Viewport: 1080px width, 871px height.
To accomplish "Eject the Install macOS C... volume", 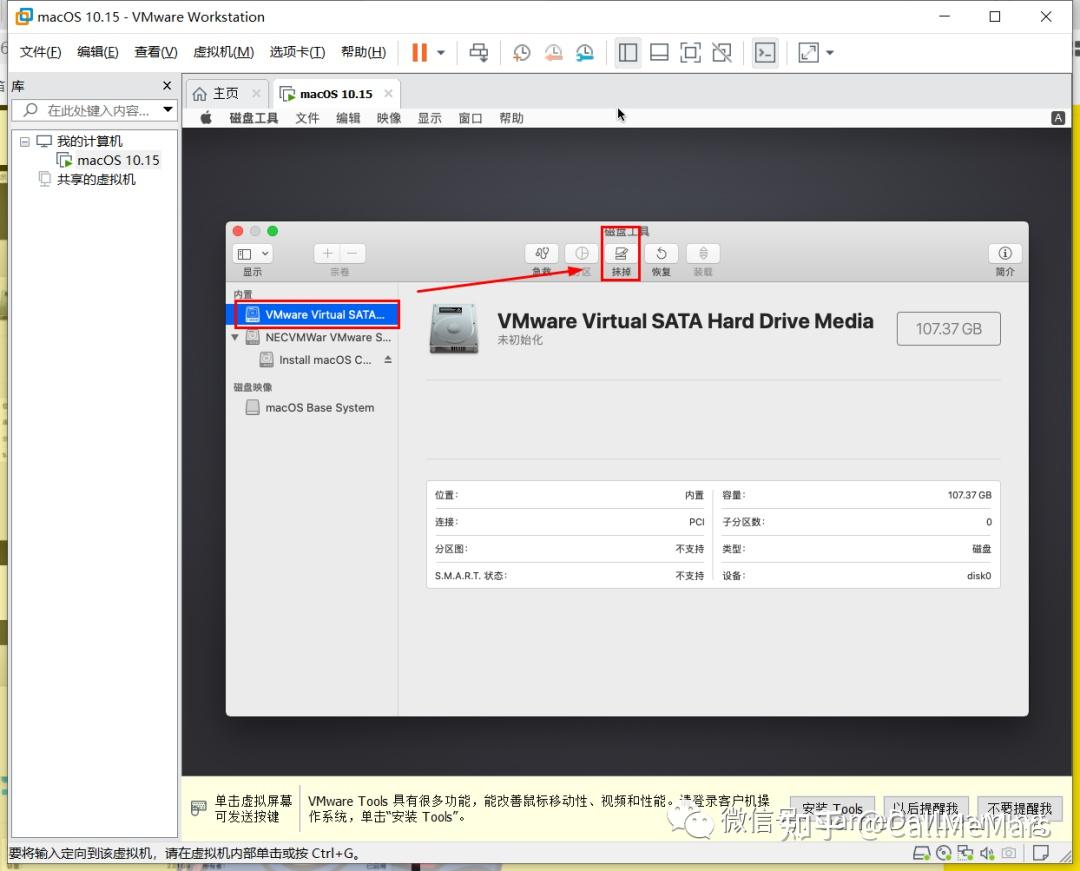I will [388, 359].
